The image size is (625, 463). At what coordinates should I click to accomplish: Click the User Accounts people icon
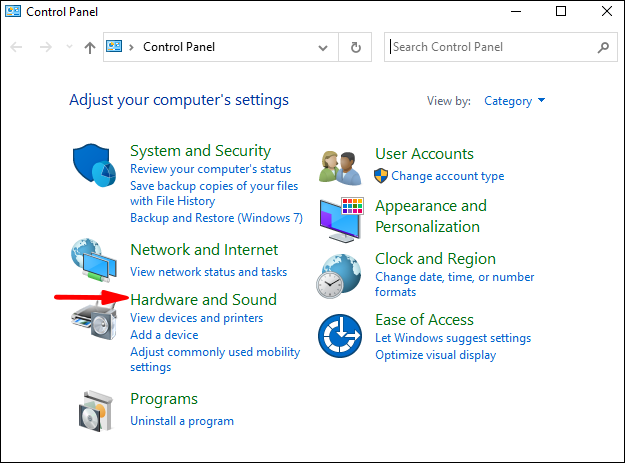pyautogui.click(x=341, y=165)
